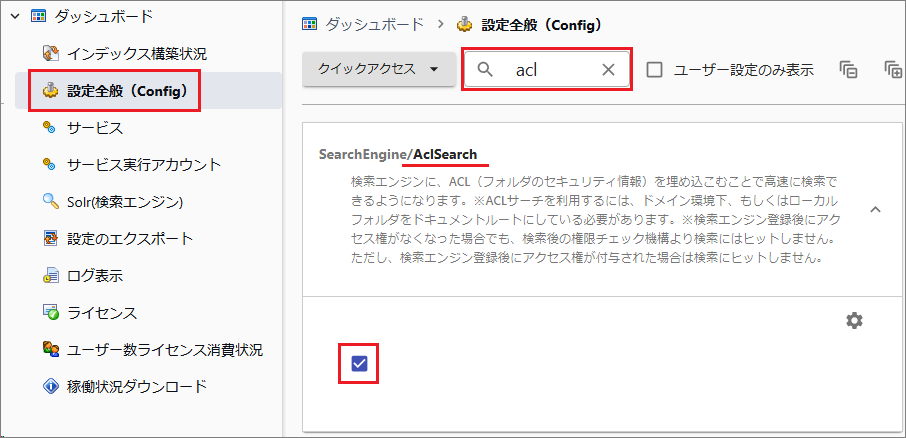Click the copy icon next to user-settings checkbox
Screen dimensions: 906x438
(849, 70)
